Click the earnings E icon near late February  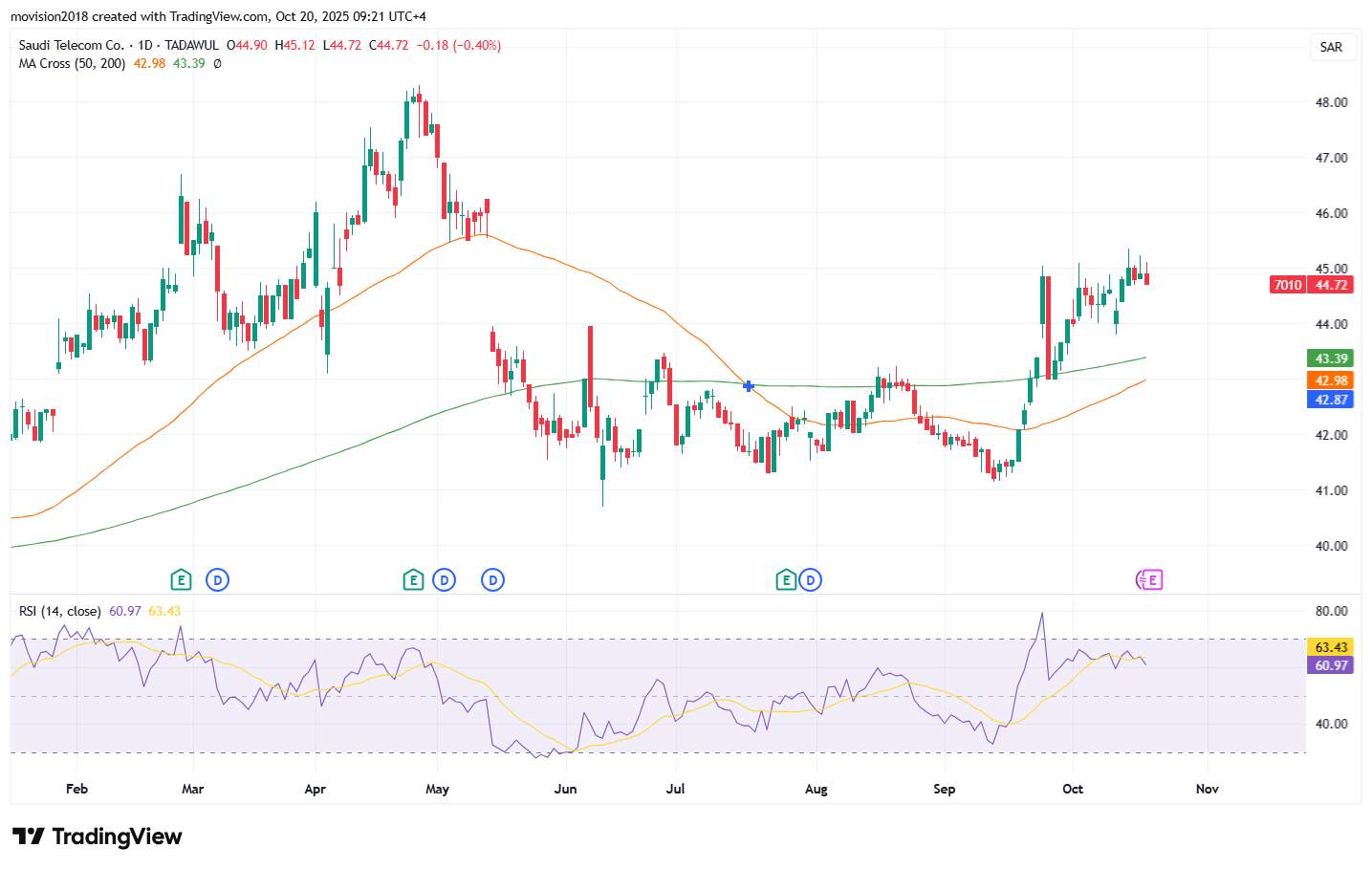181,580
